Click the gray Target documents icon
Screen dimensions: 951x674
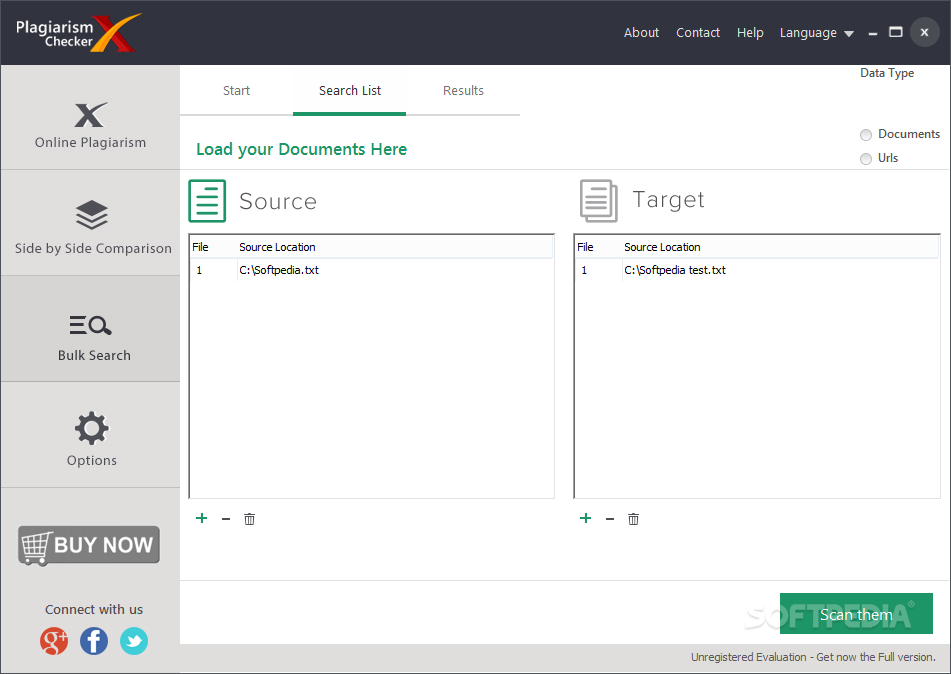click(599, 201)
